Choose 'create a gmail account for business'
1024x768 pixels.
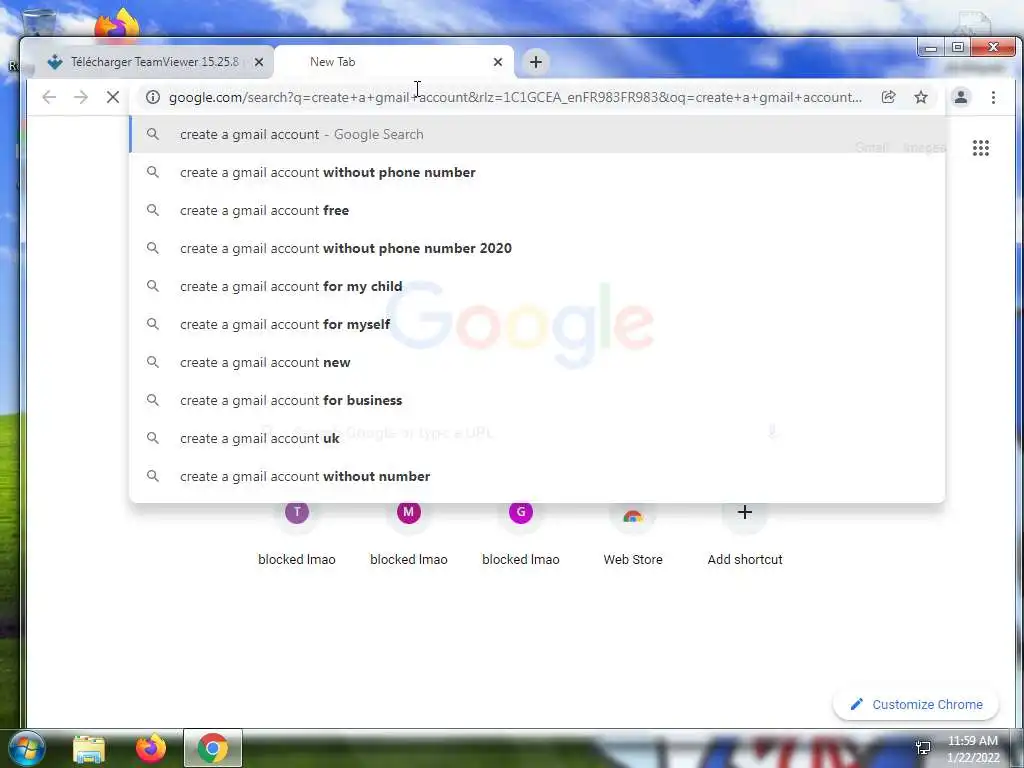coord(537,400)
